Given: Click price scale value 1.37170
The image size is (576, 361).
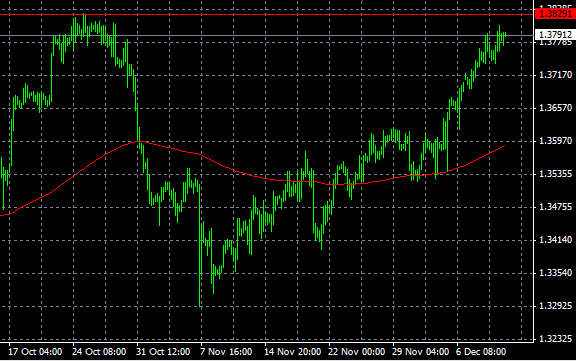Looking at the screenshot, I should [555, 75].
